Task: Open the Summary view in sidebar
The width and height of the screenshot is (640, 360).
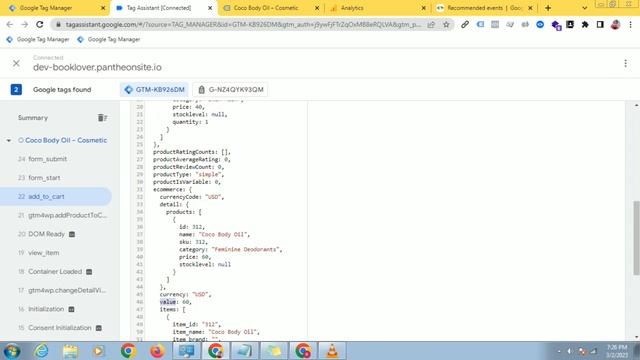Action: (x=33, y=118)
